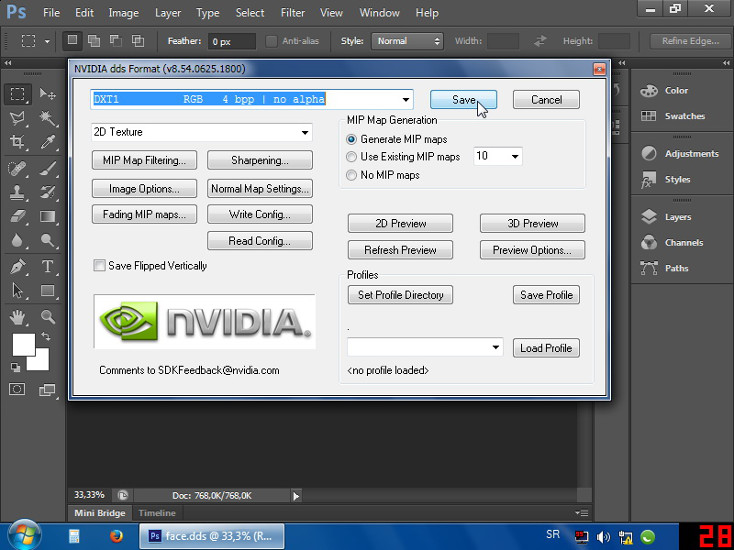Open the Layer menu

(x=168, y=13)
